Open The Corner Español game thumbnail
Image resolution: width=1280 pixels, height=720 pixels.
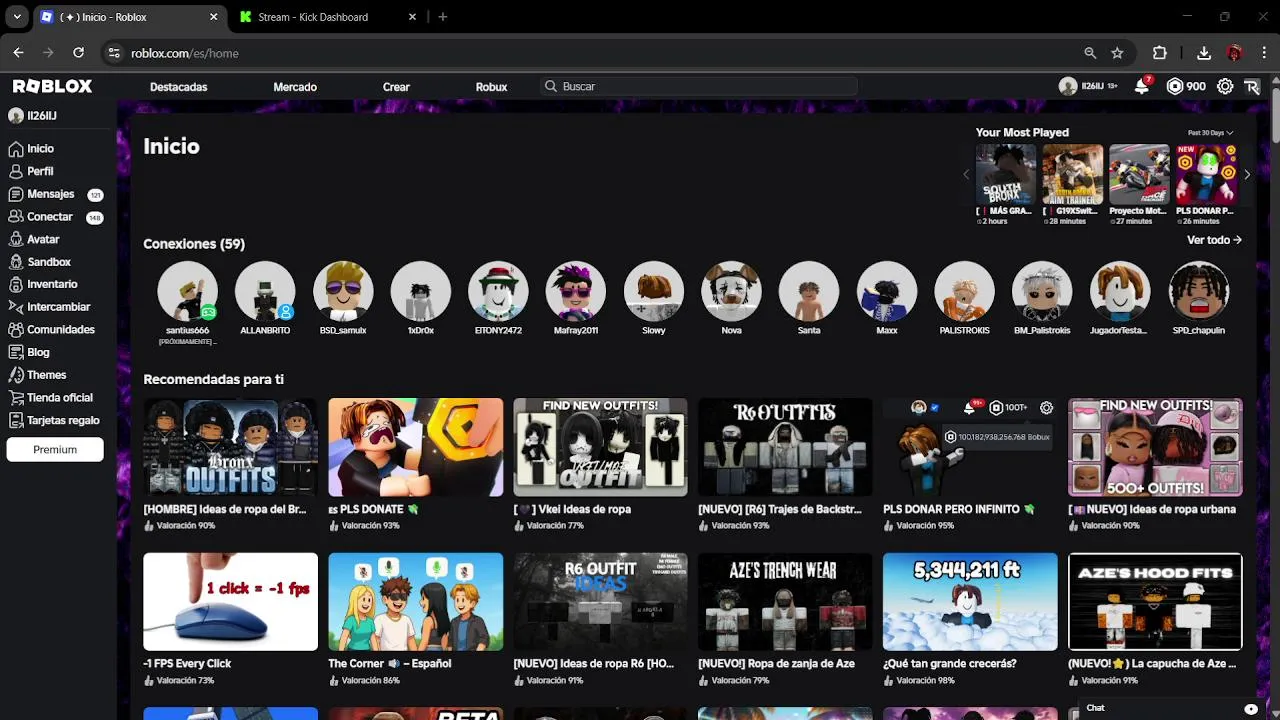tap(416, 602)
